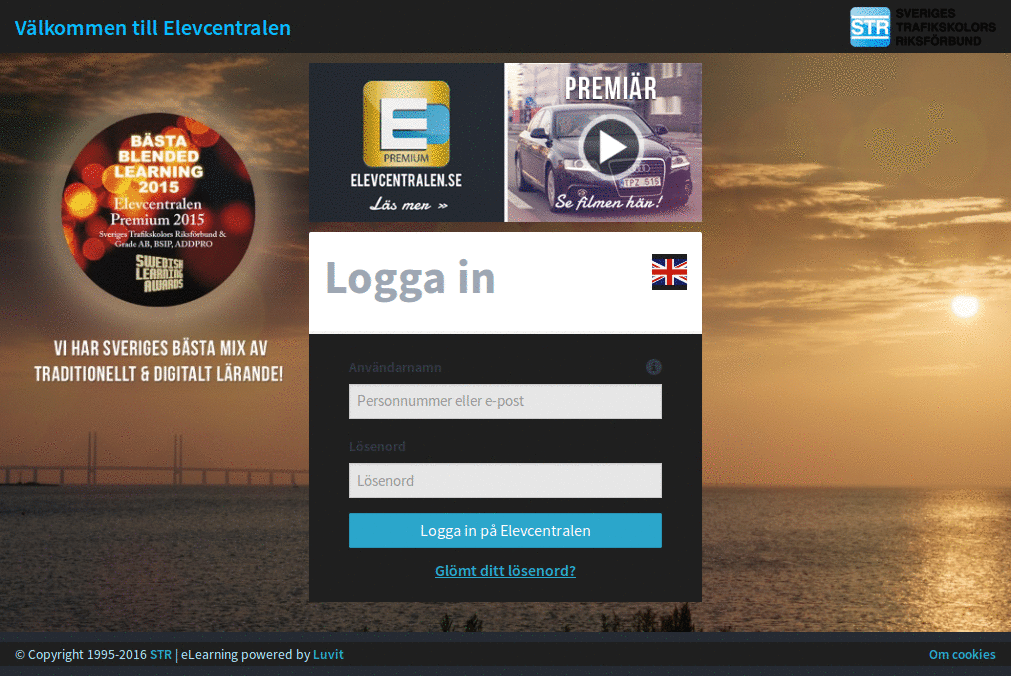Open Glömt ditt lösenord link

click(505, 571)
